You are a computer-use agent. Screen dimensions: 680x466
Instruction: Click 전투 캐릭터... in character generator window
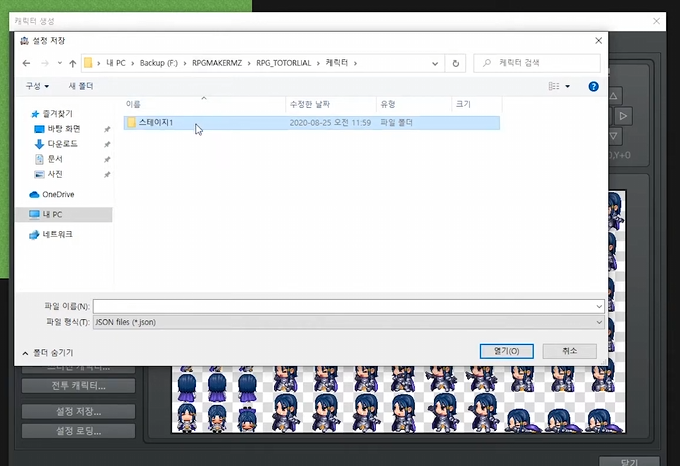pos(78,386)
